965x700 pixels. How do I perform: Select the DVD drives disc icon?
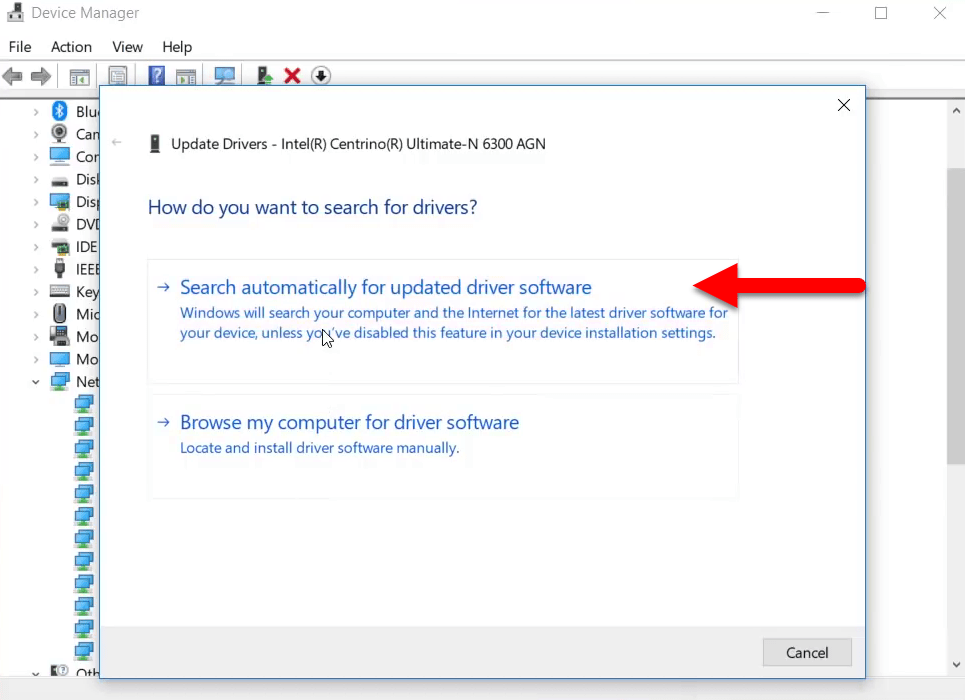click(60, 223)
